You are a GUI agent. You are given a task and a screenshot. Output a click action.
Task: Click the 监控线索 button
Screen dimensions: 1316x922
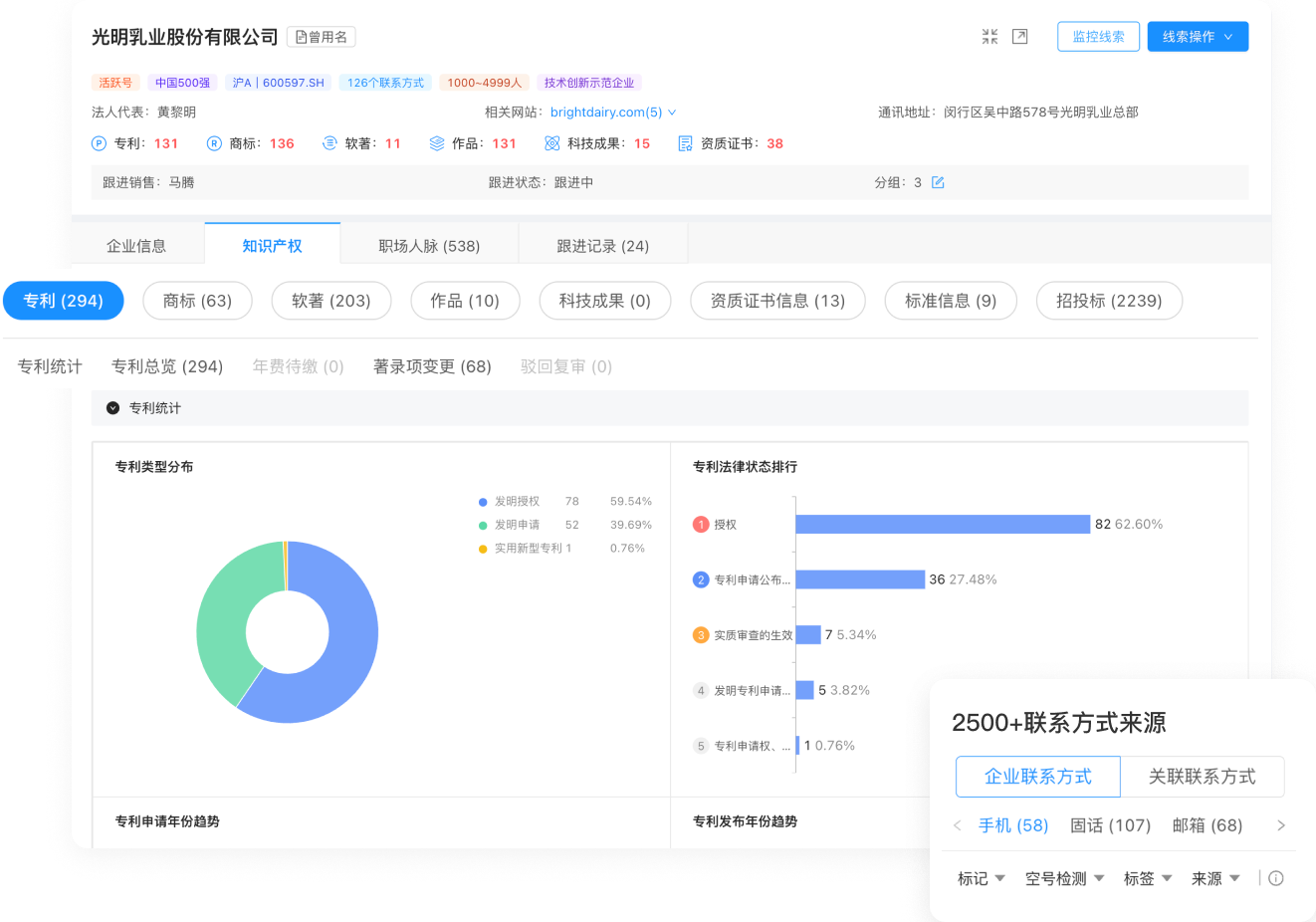pos(1098,37)
